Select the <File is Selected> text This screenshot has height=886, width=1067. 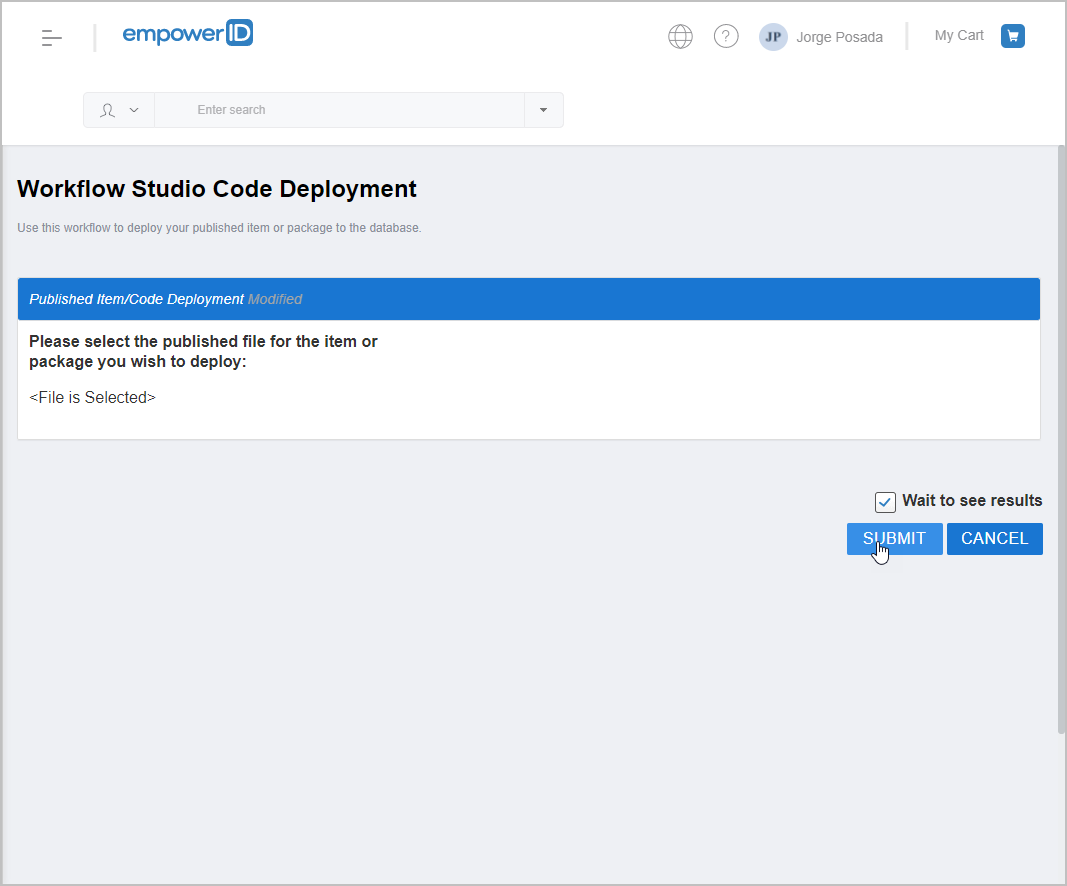point(93,398)
